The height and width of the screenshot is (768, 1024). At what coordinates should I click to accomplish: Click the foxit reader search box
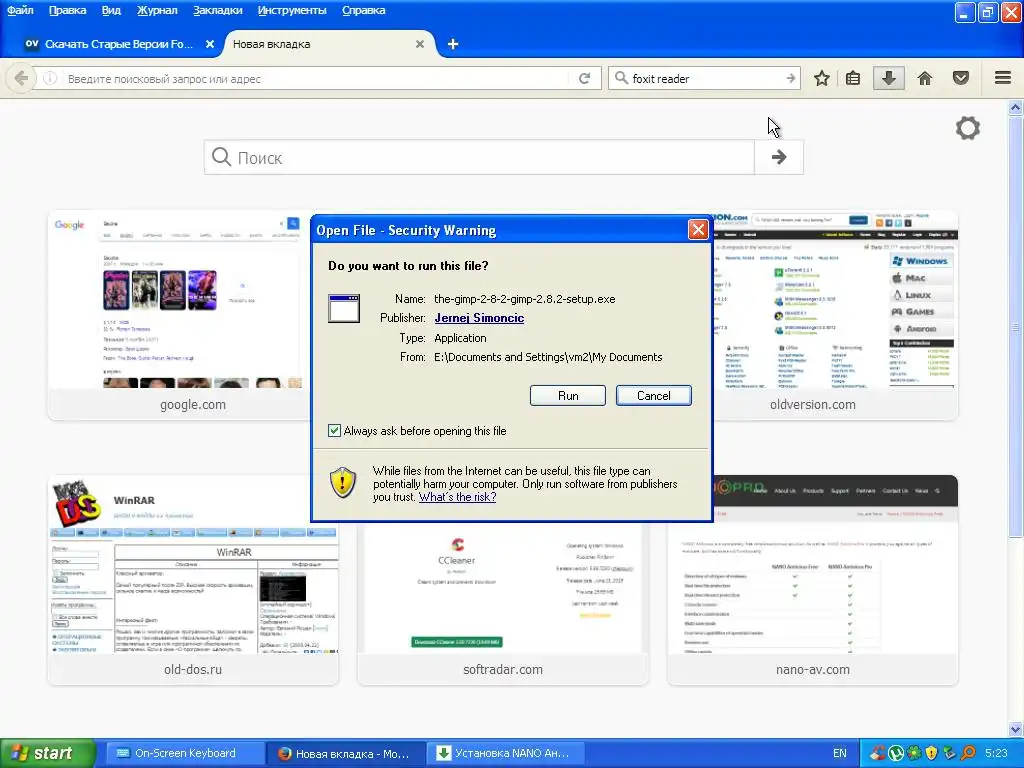(705, 78)
